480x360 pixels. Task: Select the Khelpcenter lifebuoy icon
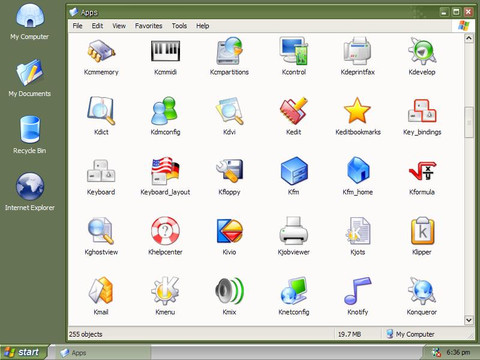pos(165,231)
